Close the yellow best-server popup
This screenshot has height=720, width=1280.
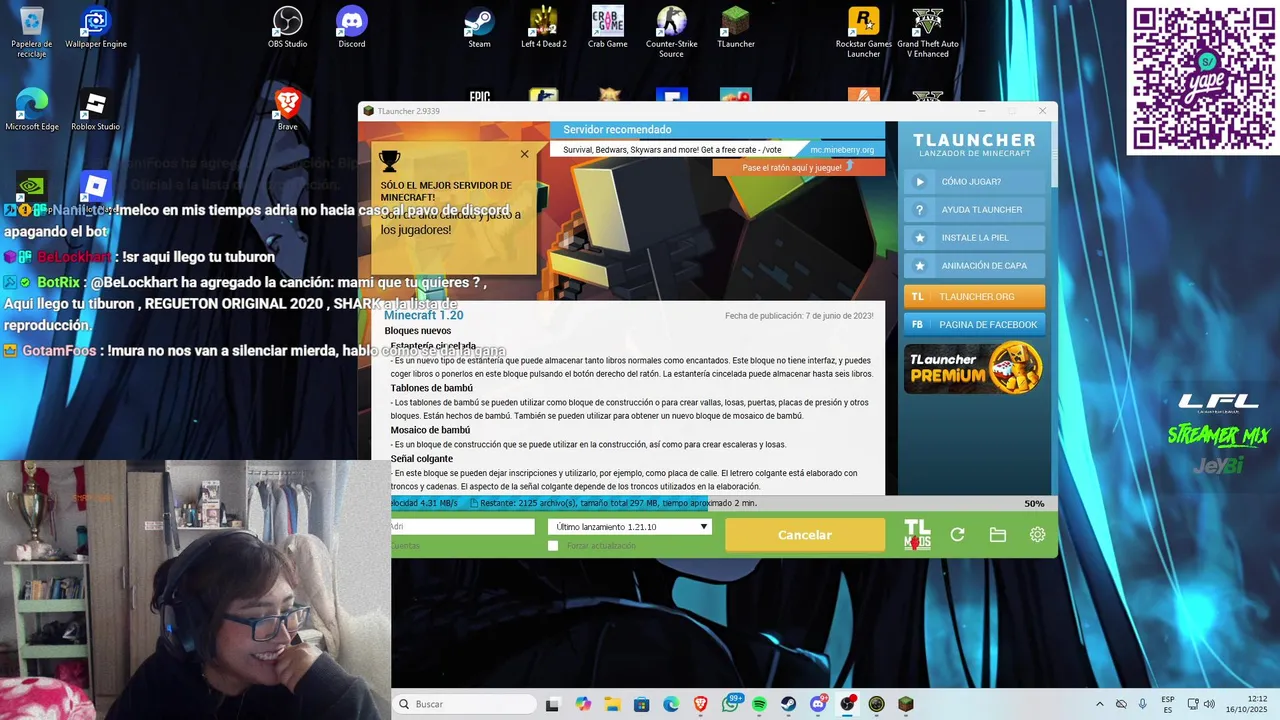pos(524,154)
